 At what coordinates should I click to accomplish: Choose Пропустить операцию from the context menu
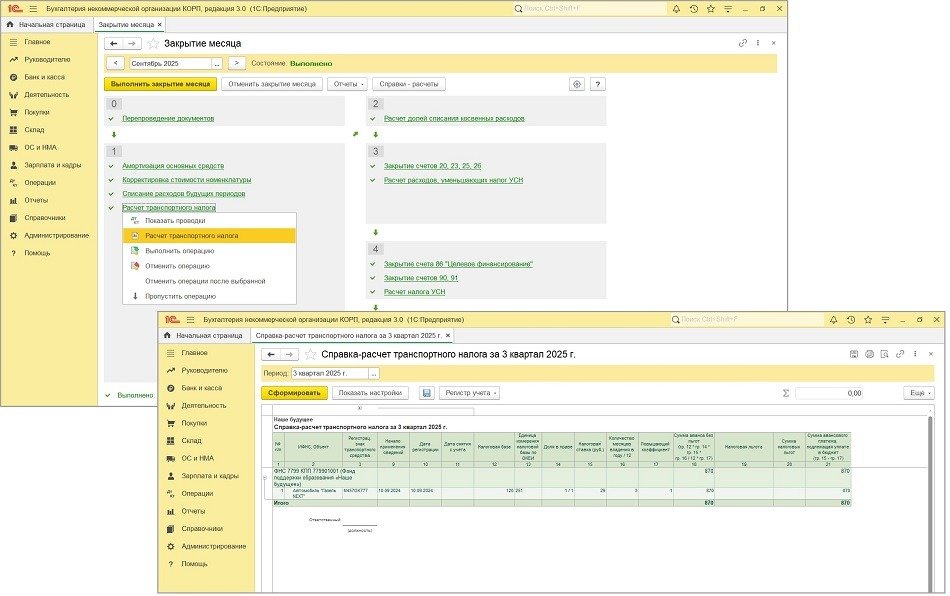click(180, 296)
